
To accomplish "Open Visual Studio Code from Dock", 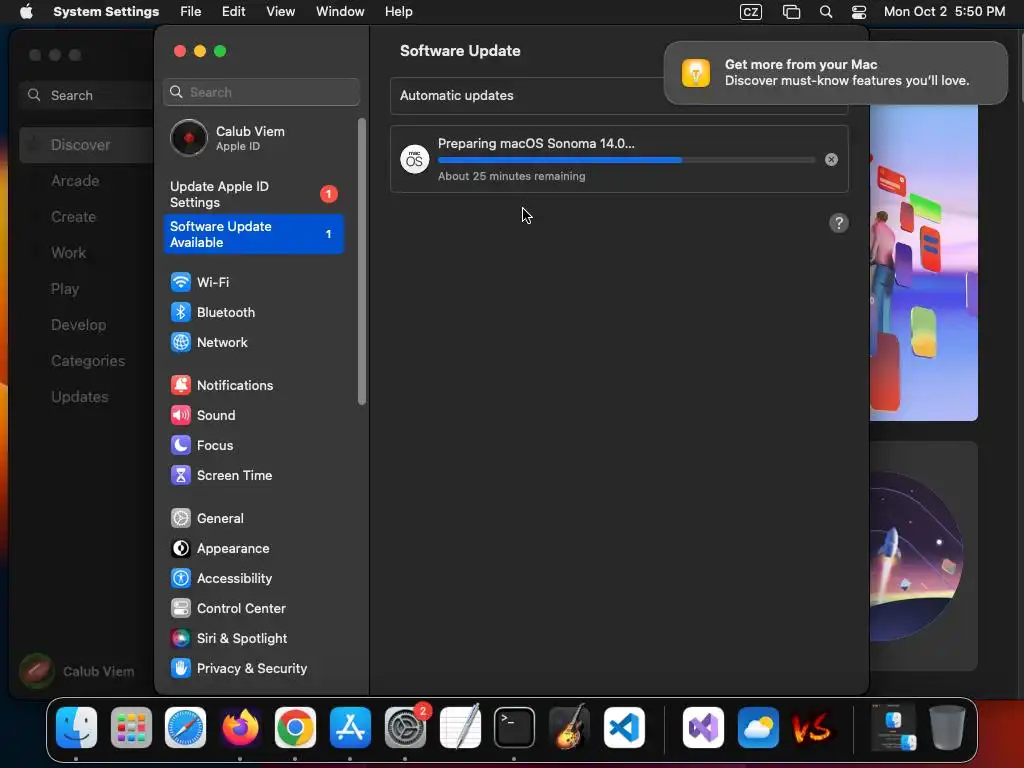I will [x=624, y=727].
